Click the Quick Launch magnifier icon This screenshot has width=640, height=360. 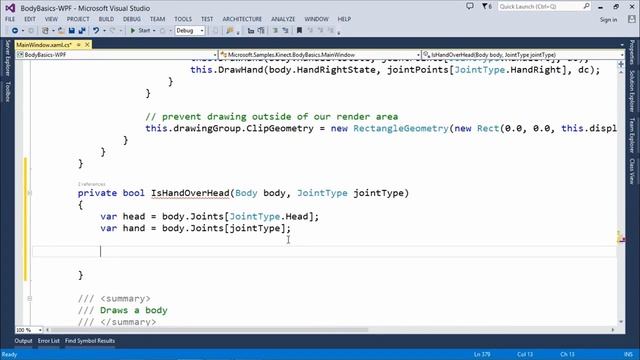click(586, 6)
